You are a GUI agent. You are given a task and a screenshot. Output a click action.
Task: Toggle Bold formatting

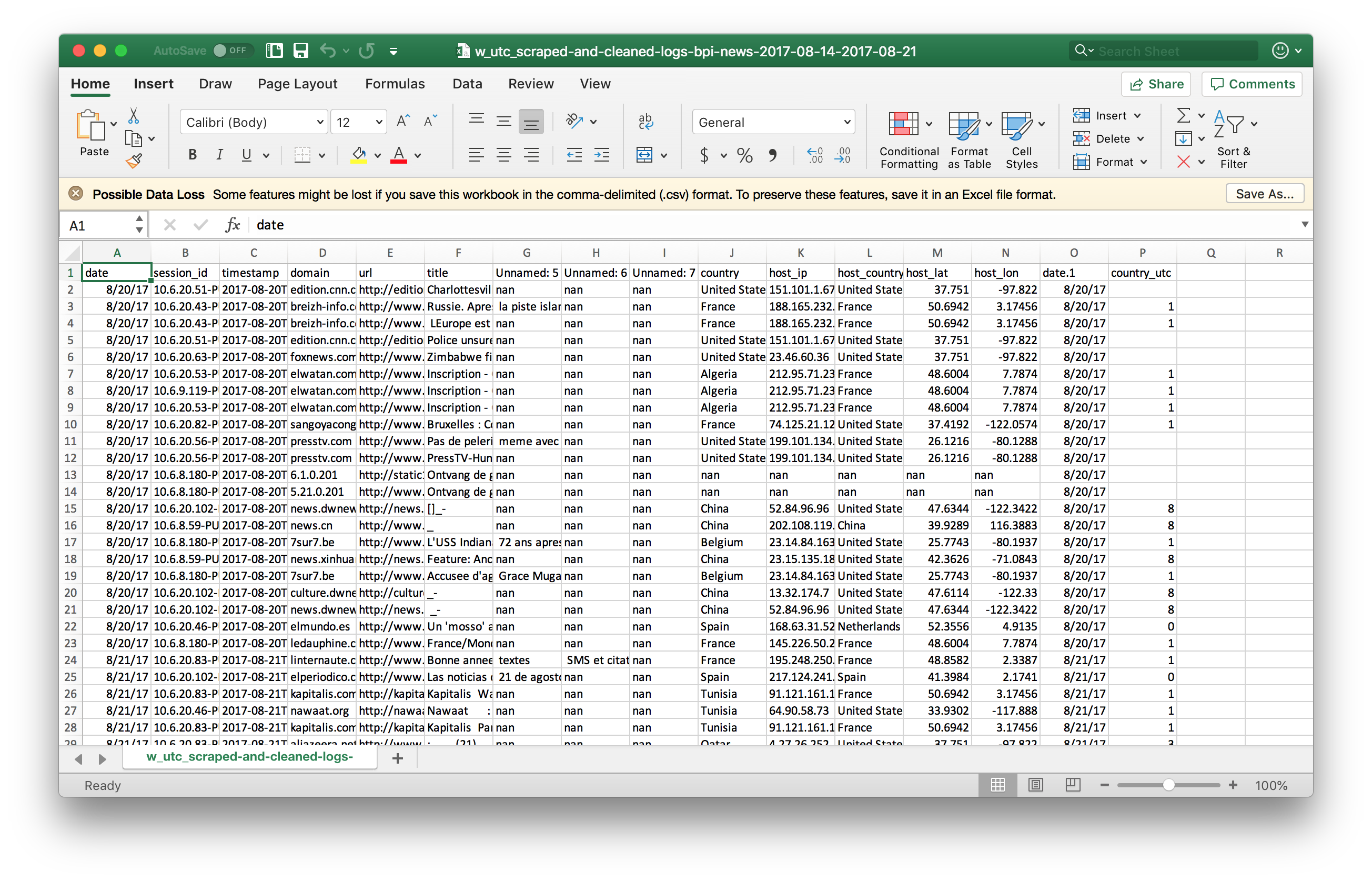point(193,155)
